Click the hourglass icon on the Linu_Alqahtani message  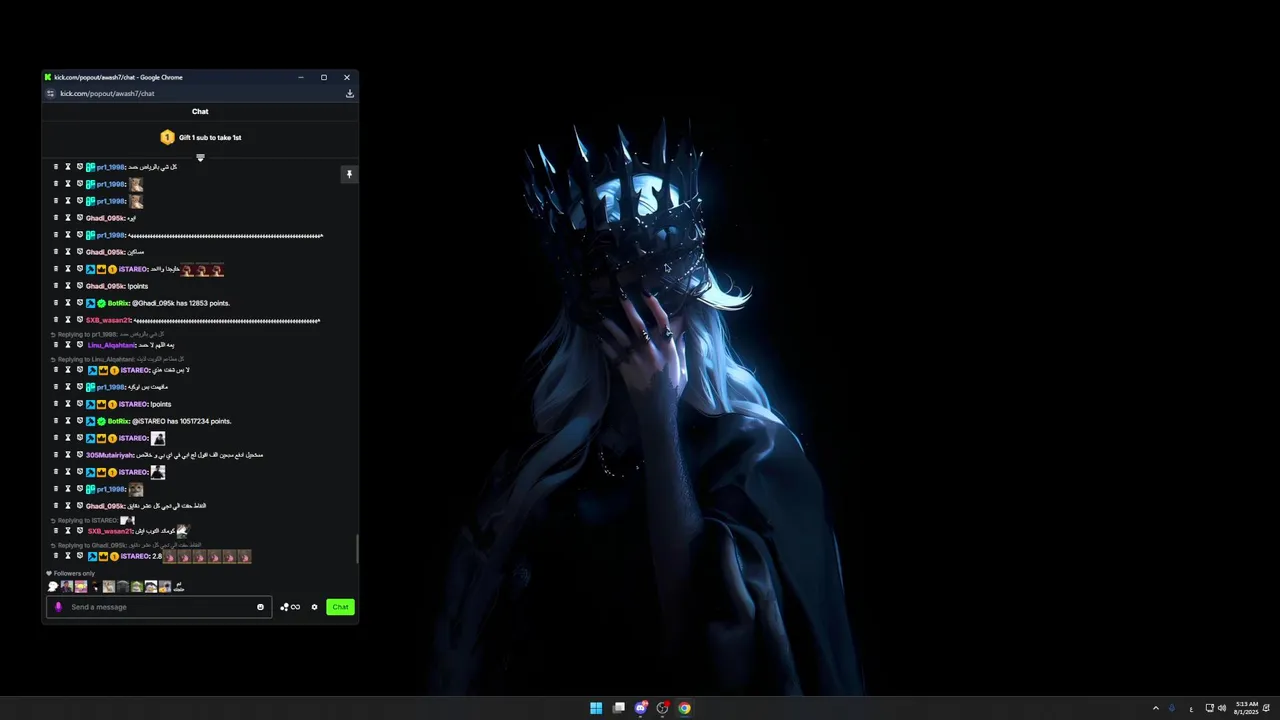pos(68,345)
